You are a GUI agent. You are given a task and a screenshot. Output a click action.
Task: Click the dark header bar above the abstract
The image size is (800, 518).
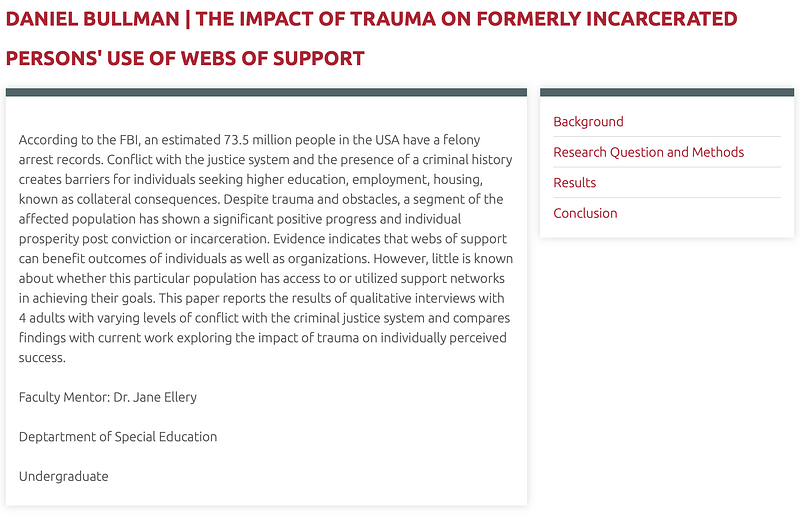point(266,92)
